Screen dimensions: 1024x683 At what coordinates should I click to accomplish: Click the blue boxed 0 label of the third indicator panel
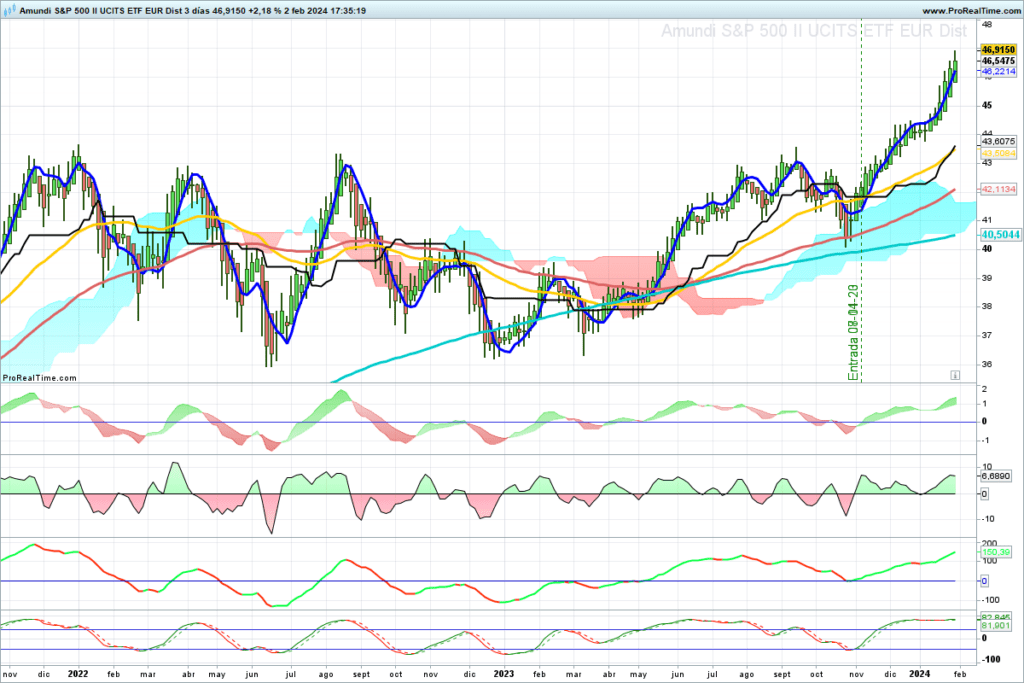(985, 581)
